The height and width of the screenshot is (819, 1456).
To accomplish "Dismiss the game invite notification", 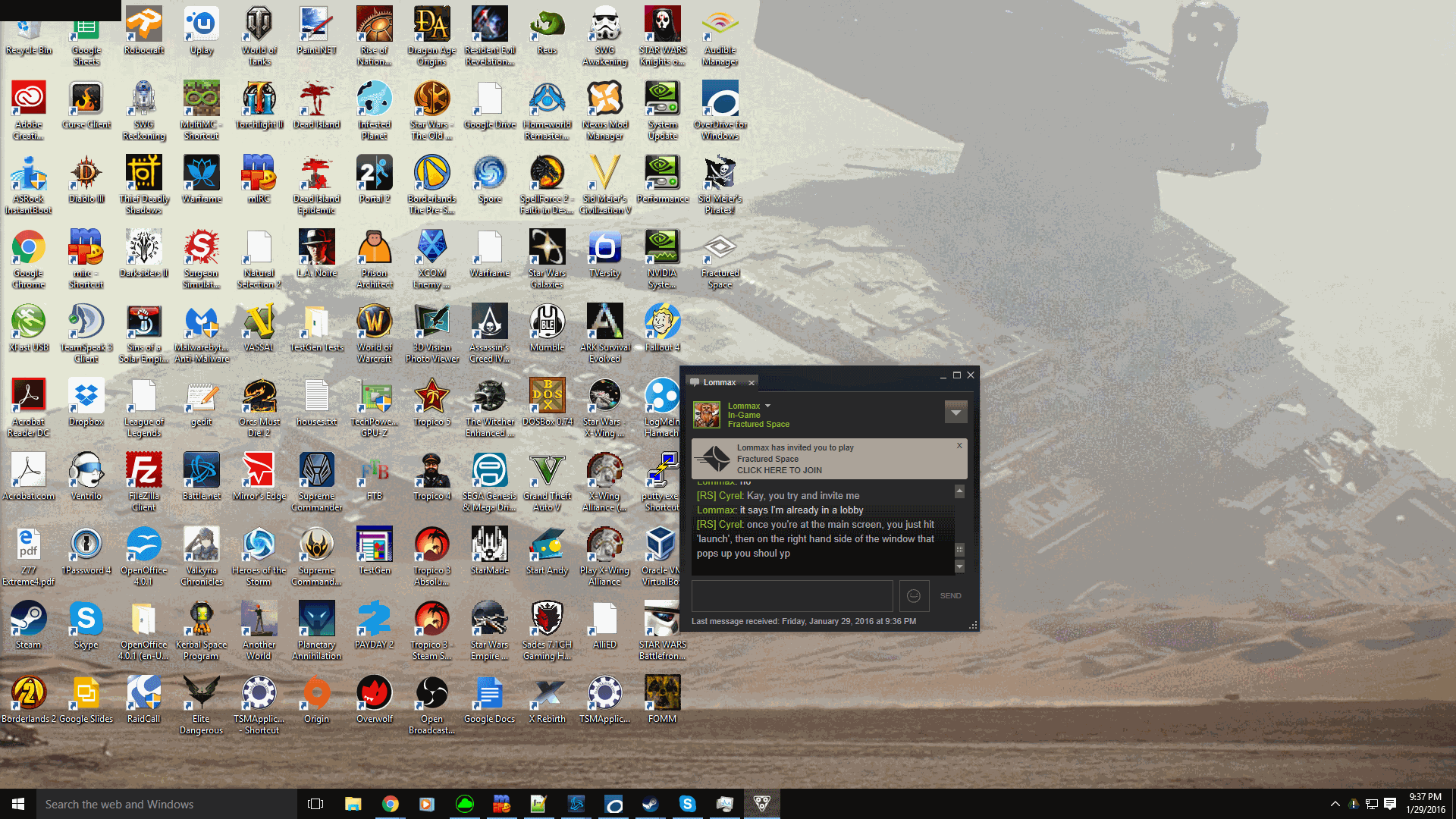I will point(959,446).
